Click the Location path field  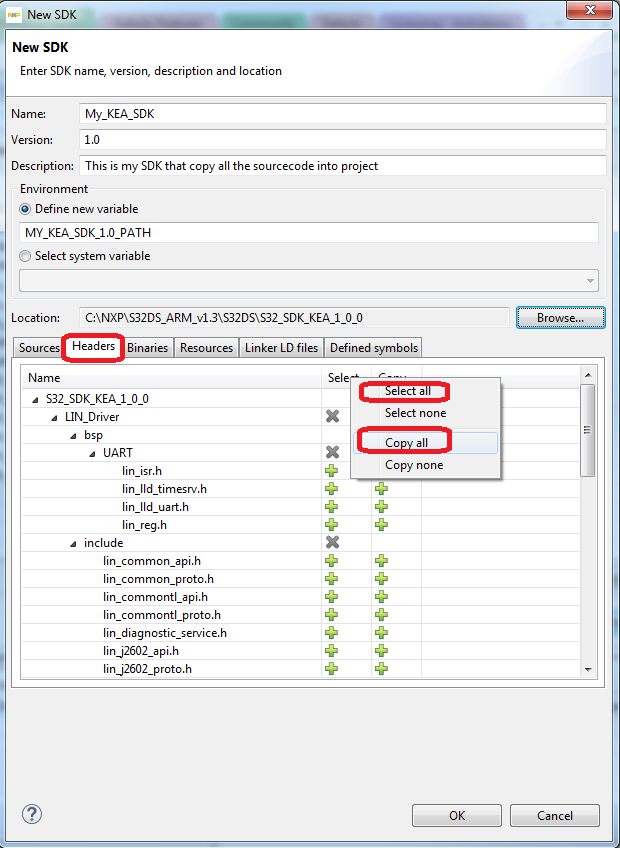294,317
